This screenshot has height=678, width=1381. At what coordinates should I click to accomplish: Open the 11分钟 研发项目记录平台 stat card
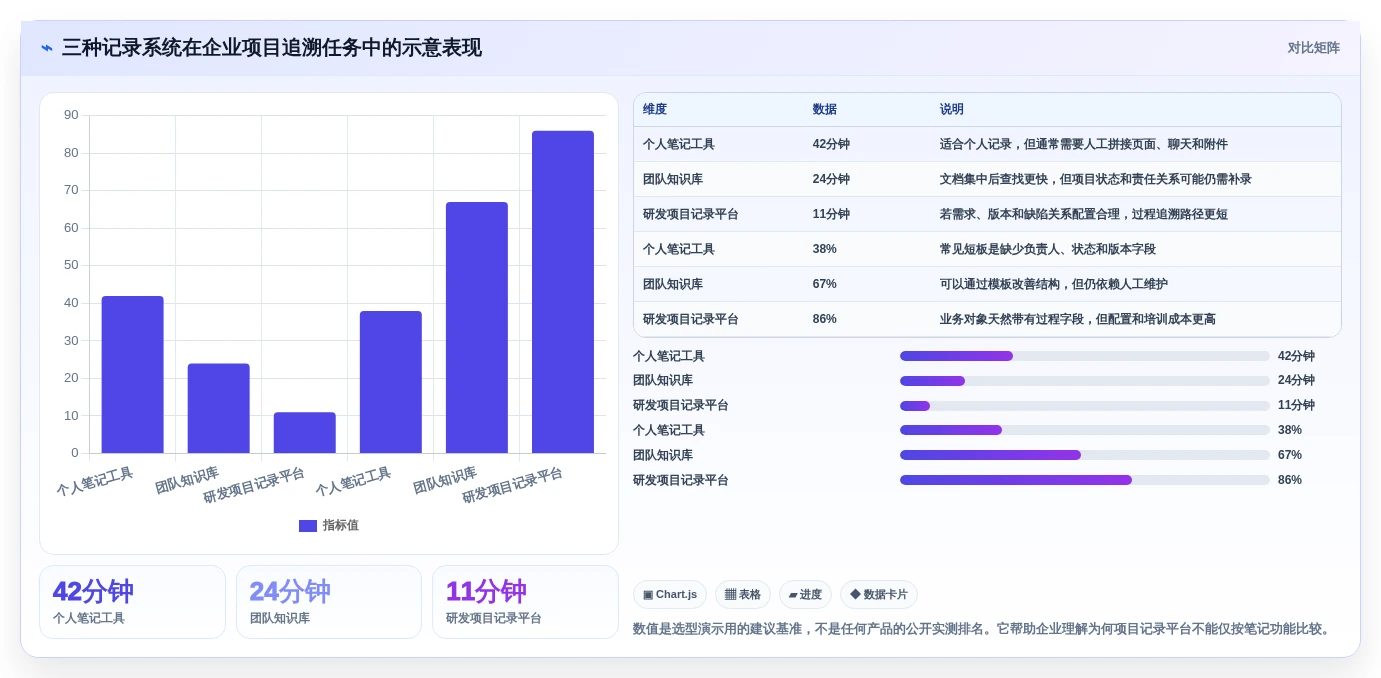525,602
